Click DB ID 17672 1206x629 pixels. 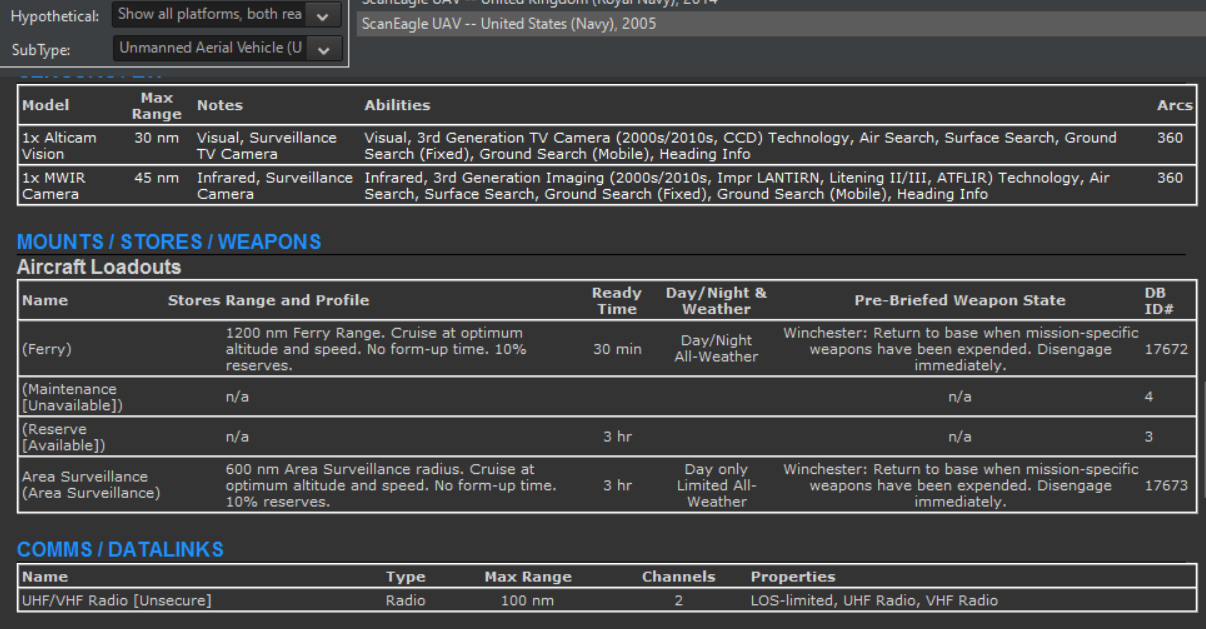click(x=1166, y=349)
